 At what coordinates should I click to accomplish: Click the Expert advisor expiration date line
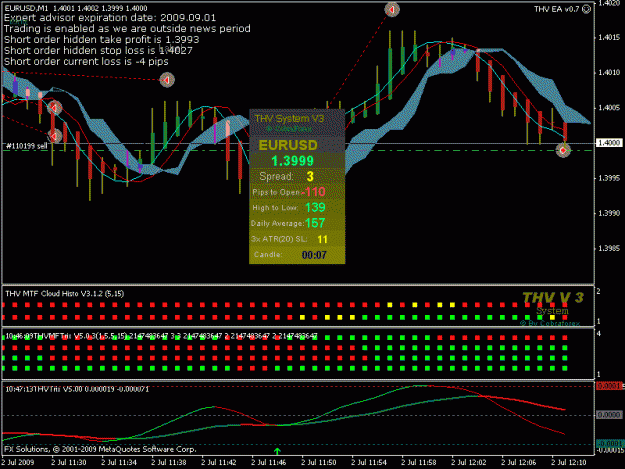[110, 18]
